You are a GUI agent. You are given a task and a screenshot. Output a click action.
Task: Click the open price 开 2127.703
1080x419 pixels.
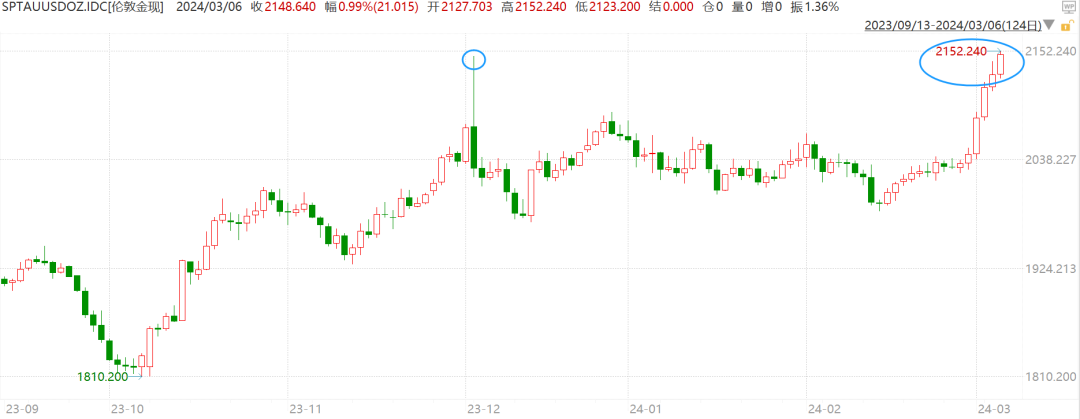(x=459, y=8)
